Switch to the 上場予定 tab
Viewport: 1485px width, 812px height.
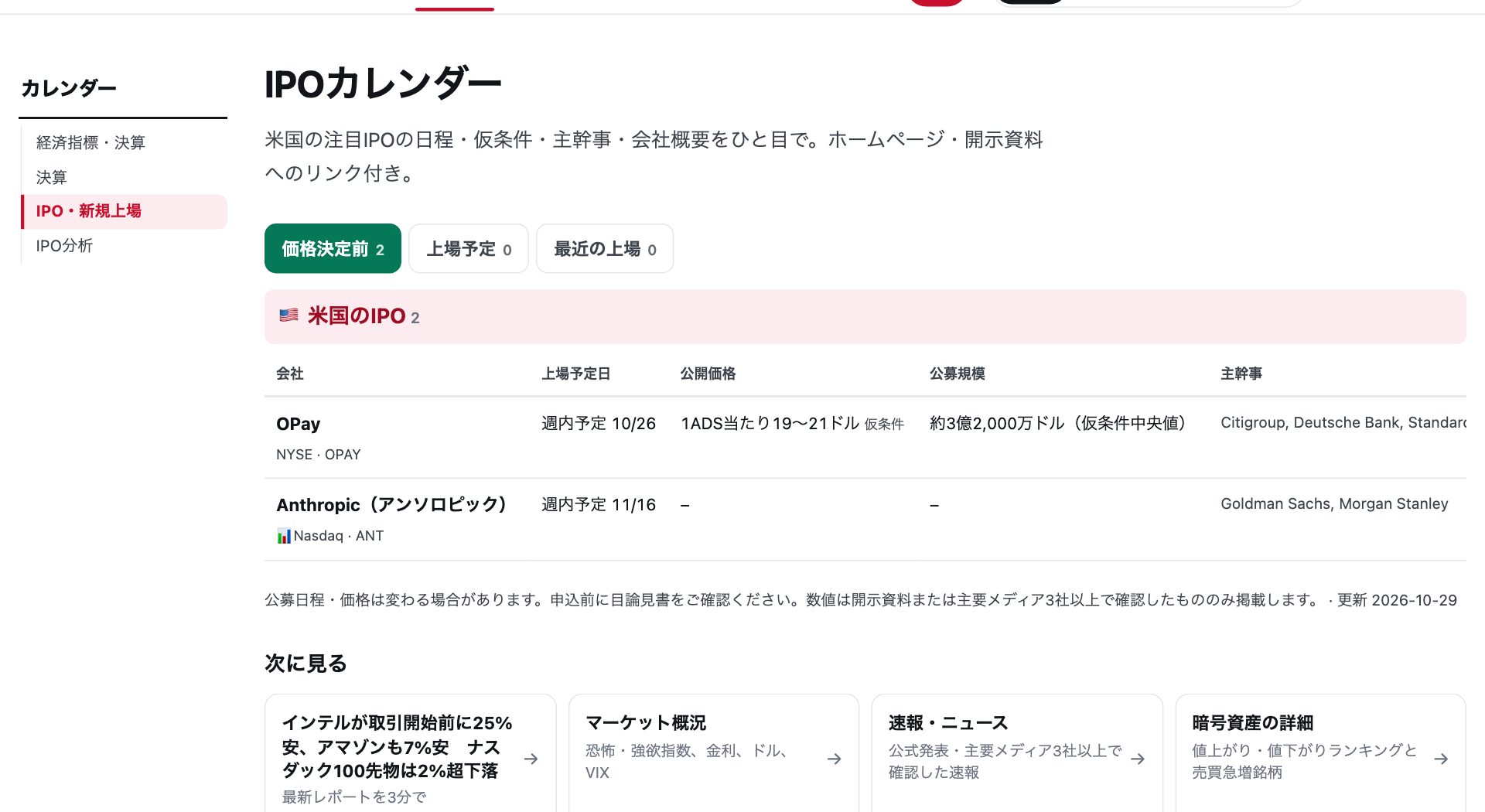(x=469, y=248)
